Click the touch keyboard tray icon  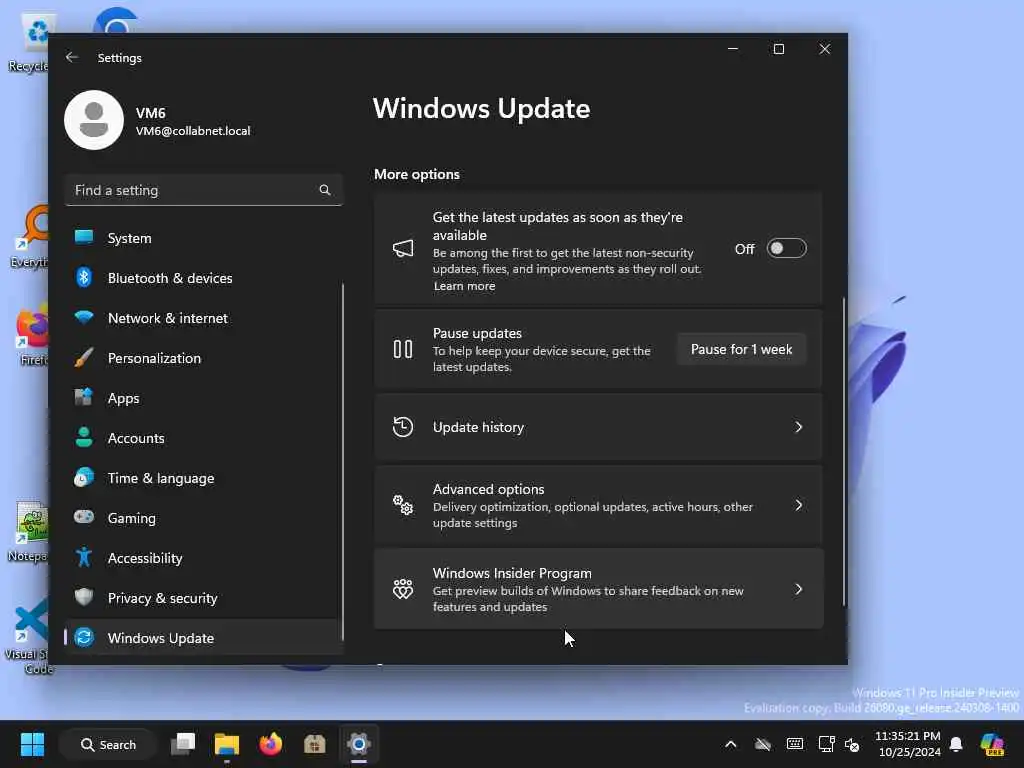[795, 744]
